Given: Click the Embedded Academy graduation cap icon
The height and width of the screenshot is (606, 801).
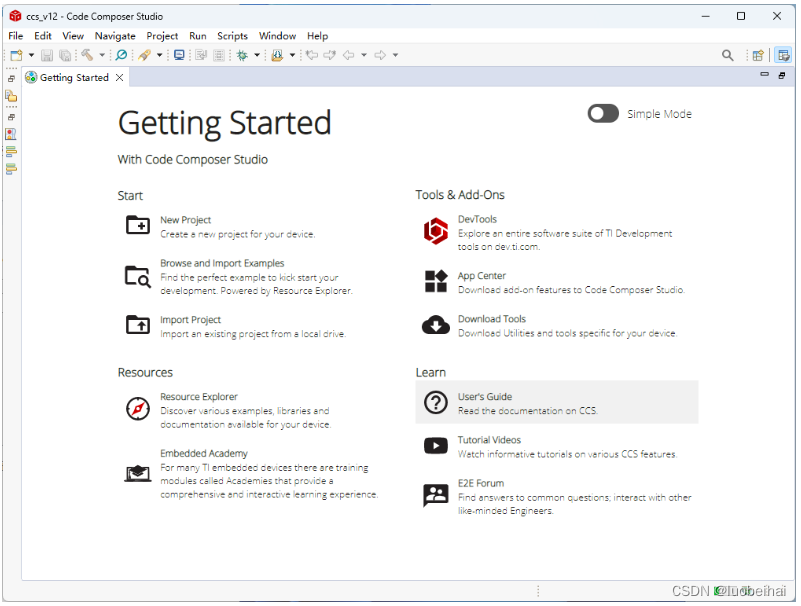Looking at the screenshot, I should pos(138,474).
